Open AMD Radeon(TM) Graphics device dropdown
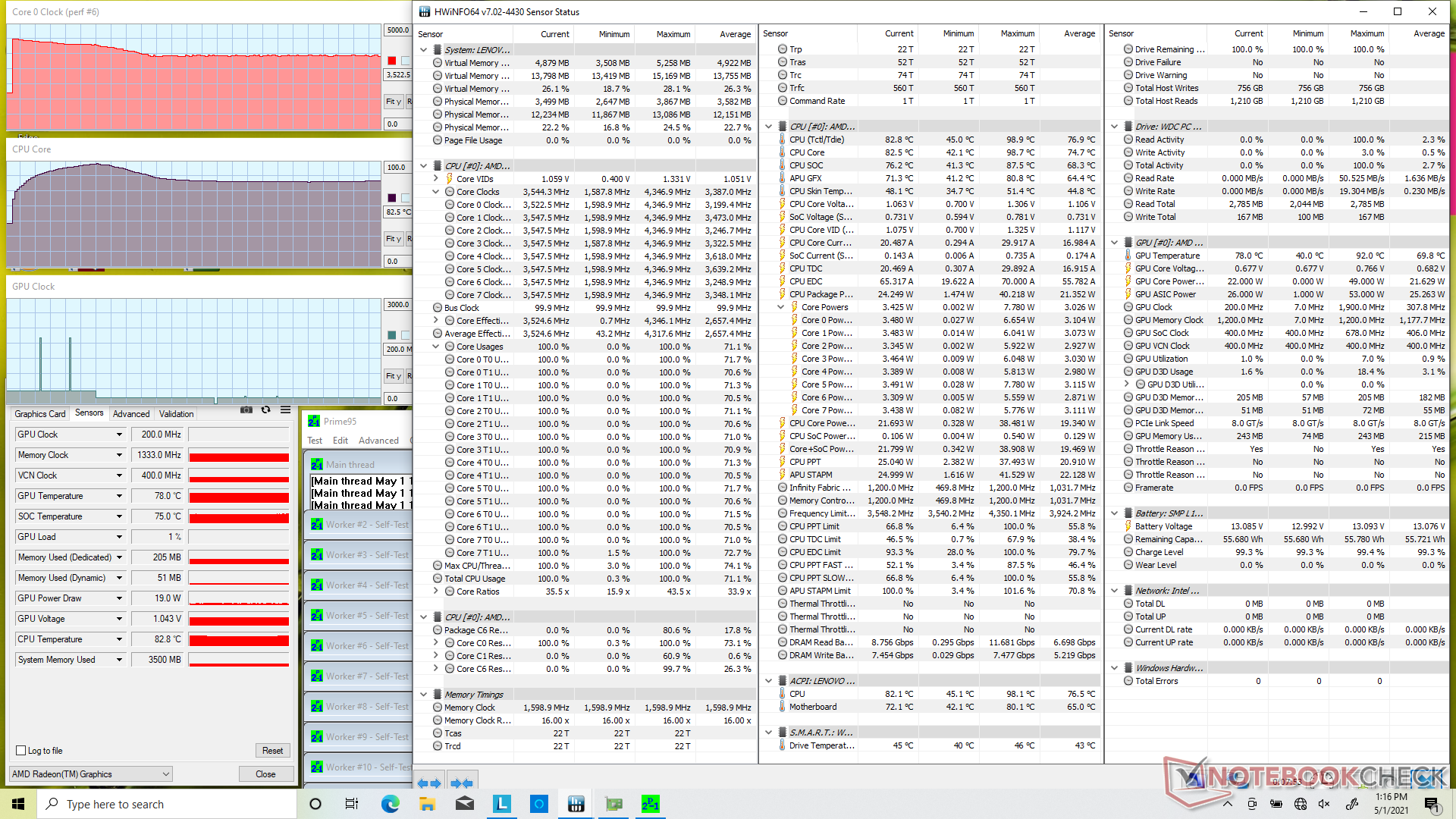This screenshot has width=1456, height=819. point(165,774)
